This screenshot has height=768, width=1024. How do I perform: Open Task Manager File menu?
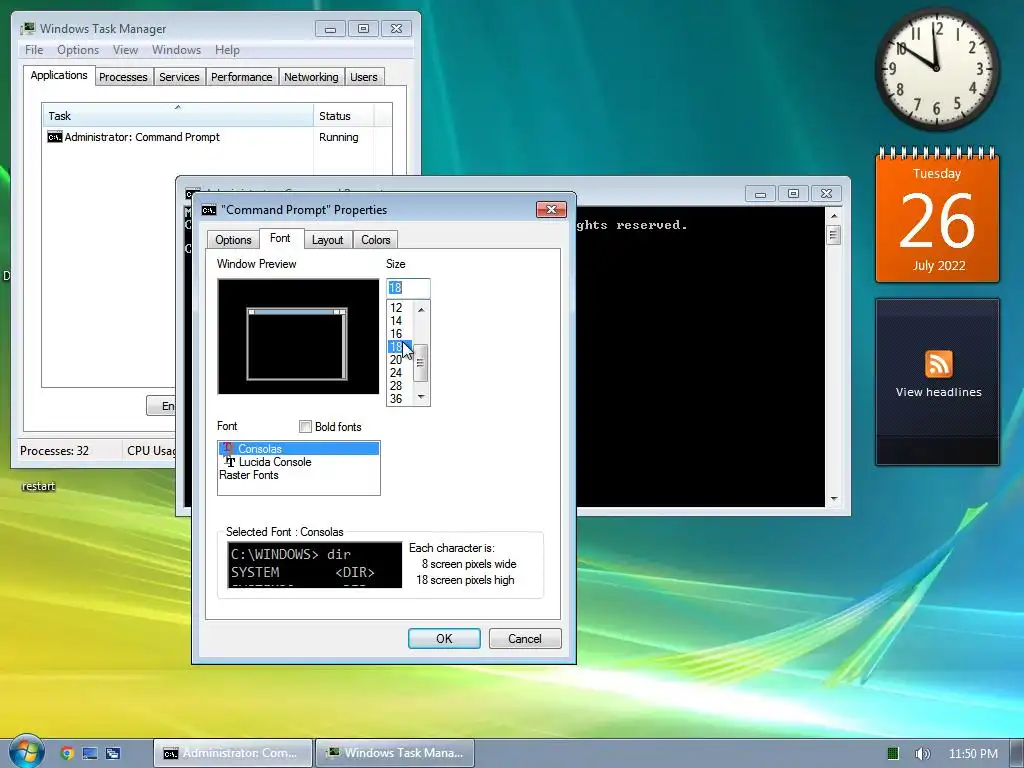tap(34, 50)
